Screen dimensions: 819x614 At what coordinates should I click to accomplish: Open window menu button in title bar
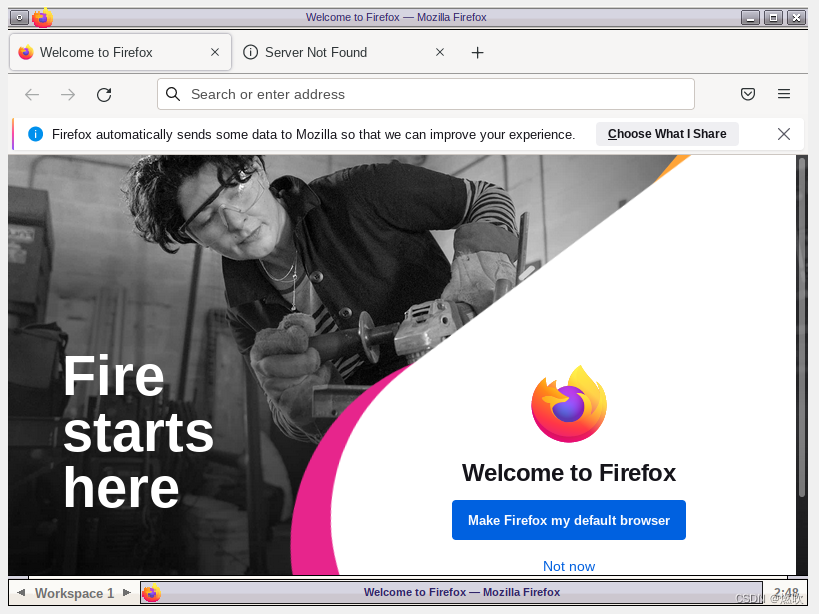[x=19, y=18]
